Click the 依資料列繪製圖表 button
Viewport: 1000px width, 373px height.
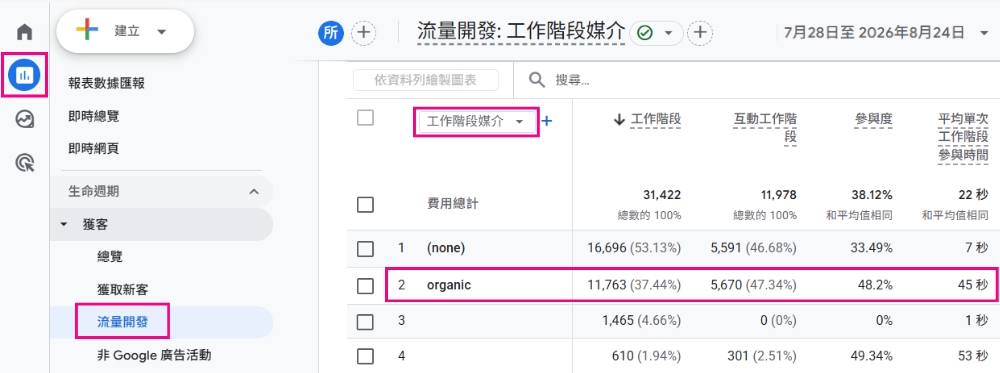(x=426, y=80)
